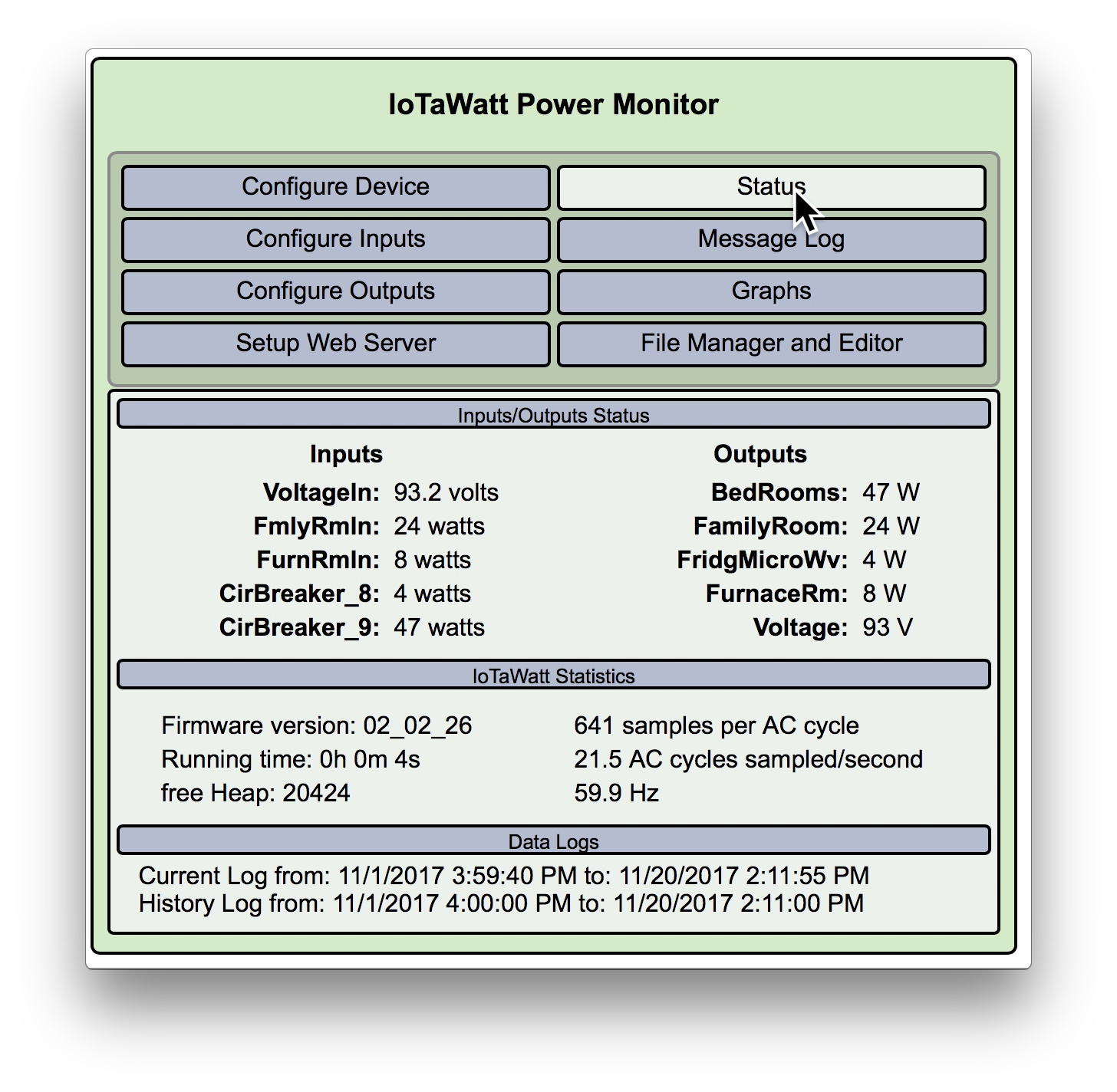Select the FridgMicroWv output label
The height and width of the screenshot is (1092, 1117).
tap(763, 560)
